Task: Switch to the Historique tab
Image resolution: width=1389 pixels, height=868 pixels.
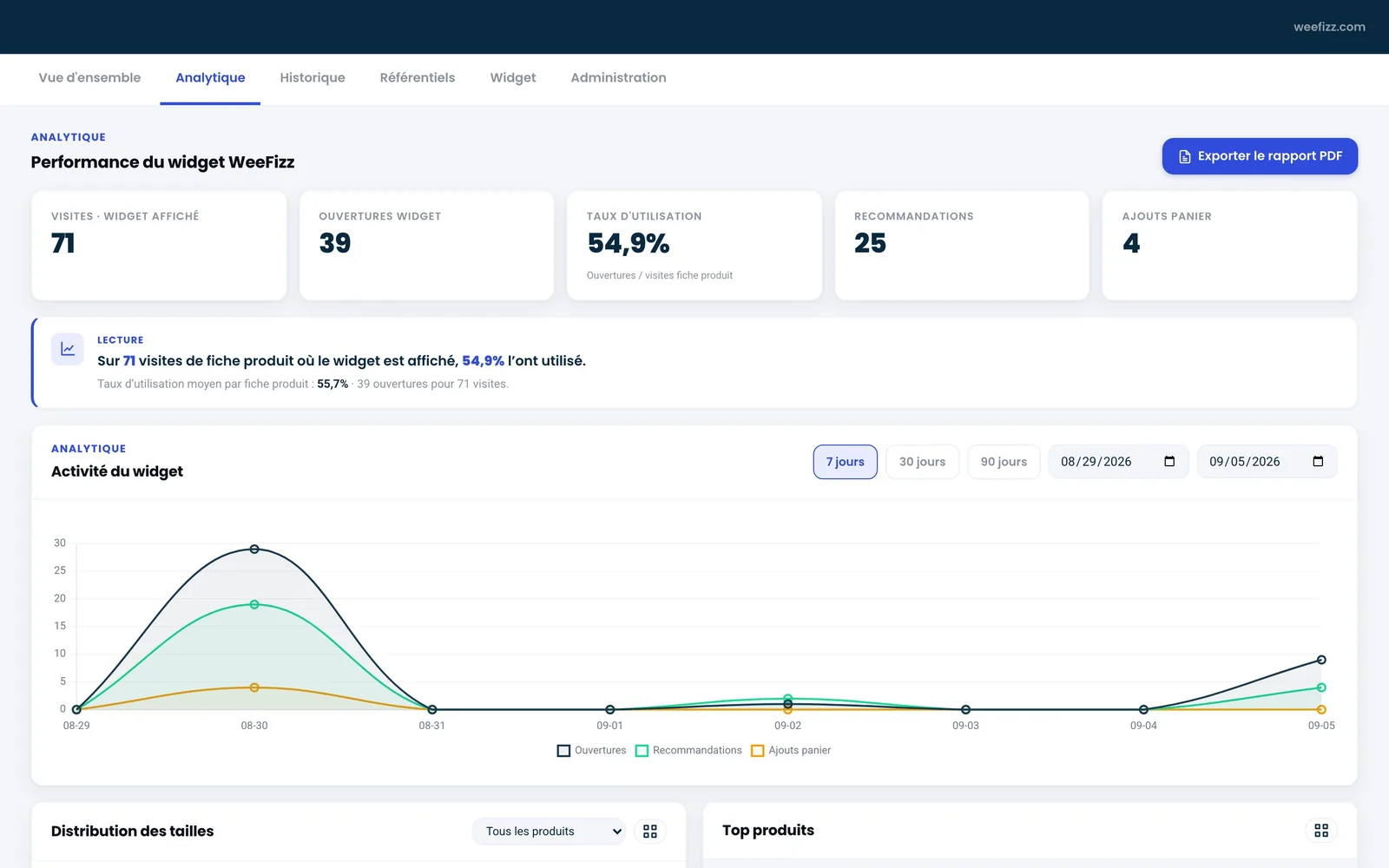Action: [x=313, y=78]
